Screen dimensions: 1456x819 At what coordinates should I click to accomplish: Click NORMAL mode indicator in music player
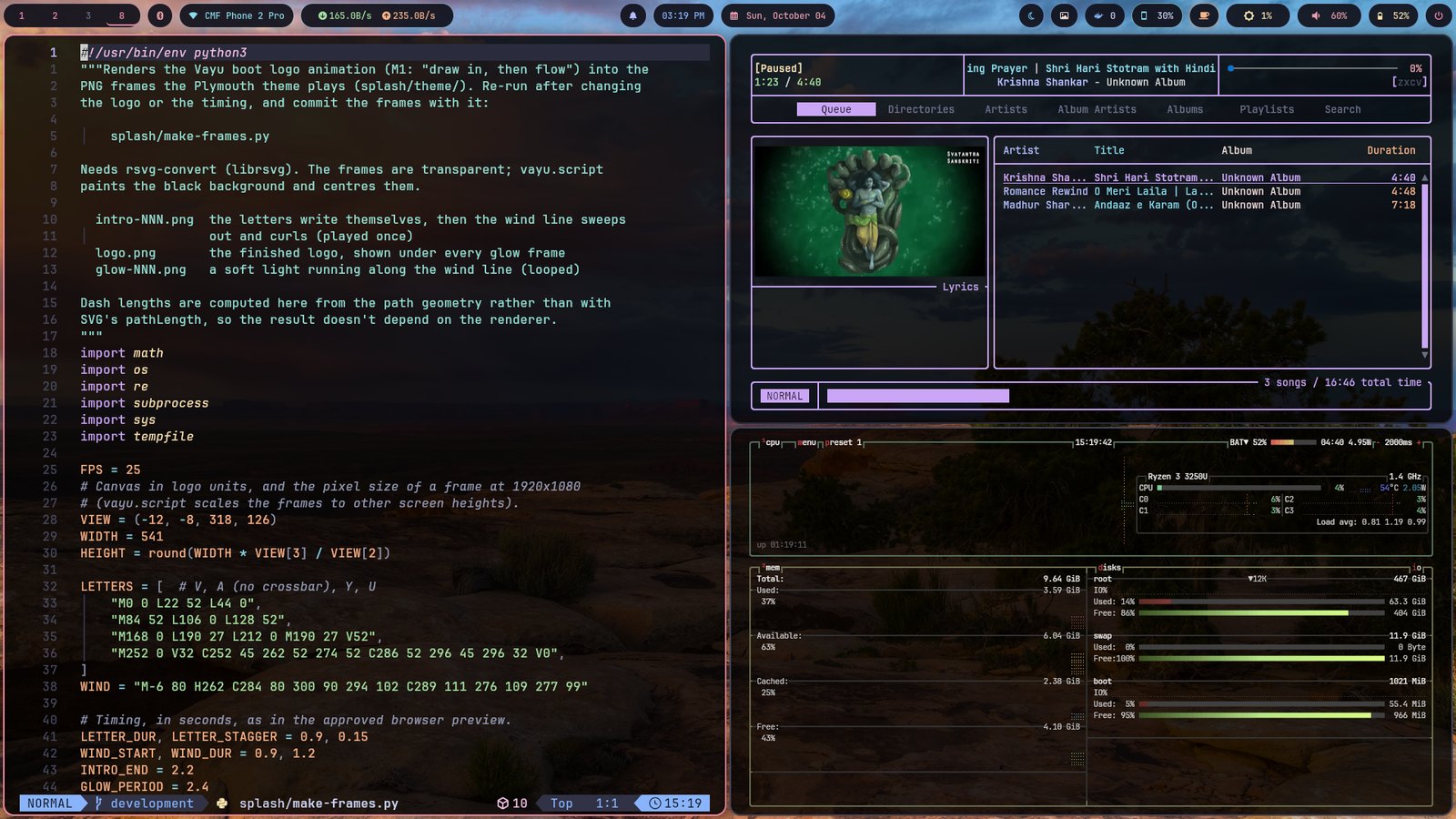[x=784, y=396]
